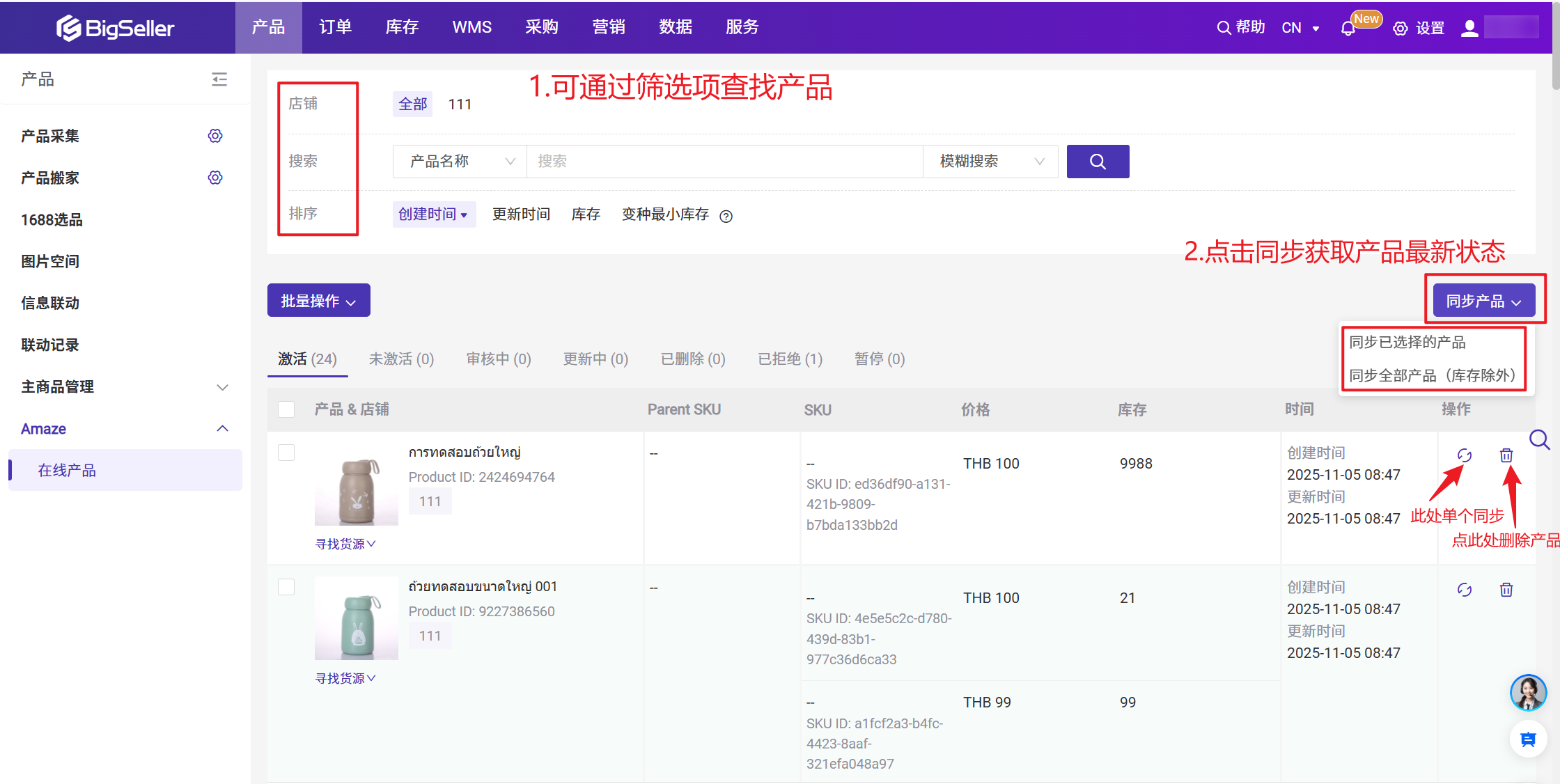
Task: Toggle the select-all checkbox in table header
Action: pyautogui.click(x=286, y=409)
